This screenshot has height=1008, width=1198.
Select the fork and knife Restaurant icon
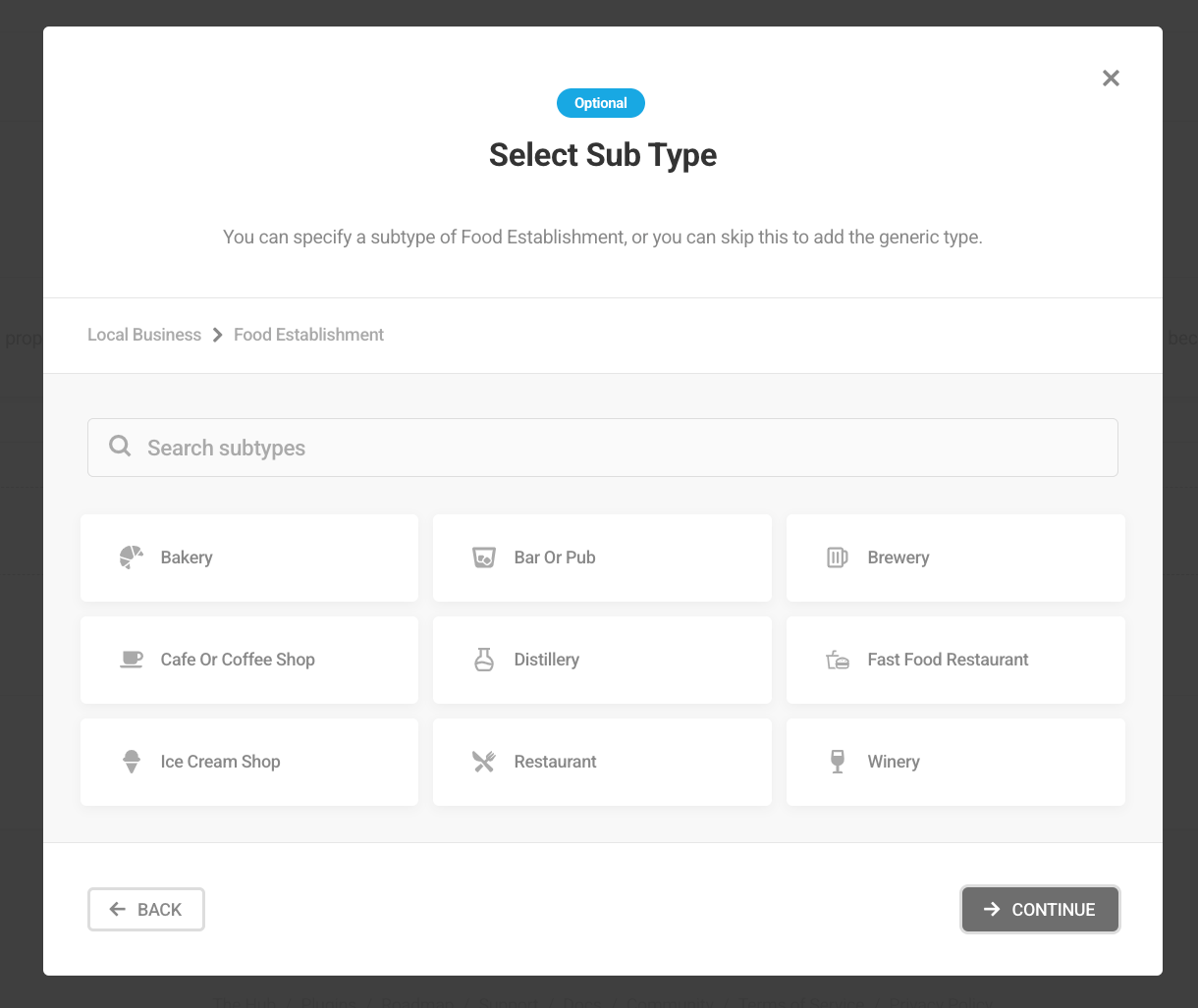coord(484,762)
